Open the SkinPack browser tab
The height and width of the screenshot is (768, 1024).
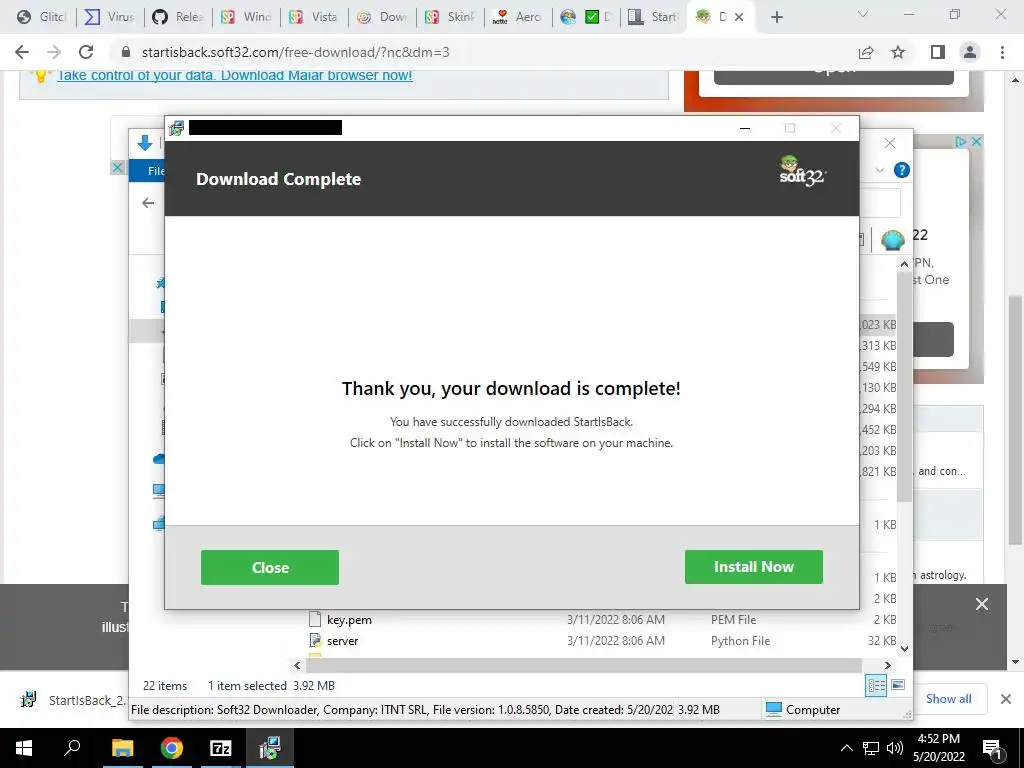click(x=450, y=17)
